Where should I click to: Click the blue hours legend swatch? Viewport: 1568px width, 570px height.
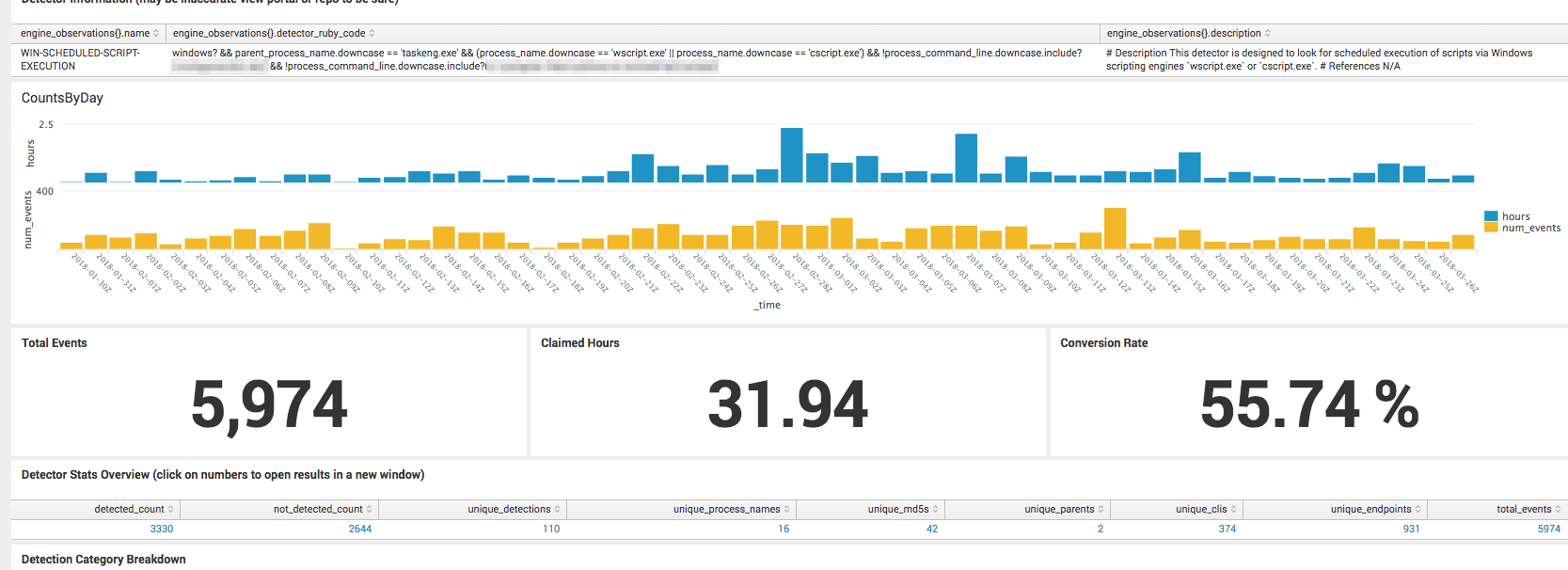click(1490, 216)
